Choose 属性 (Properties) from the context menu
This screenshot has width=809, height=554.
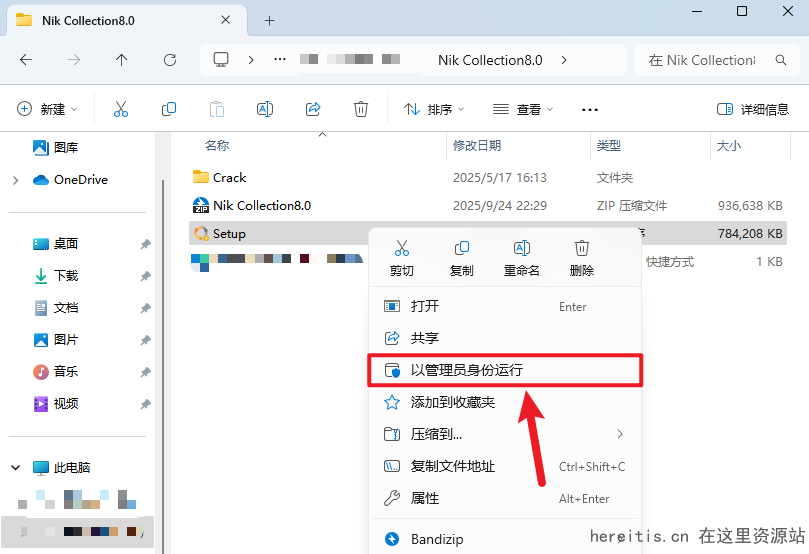point(505,498)
